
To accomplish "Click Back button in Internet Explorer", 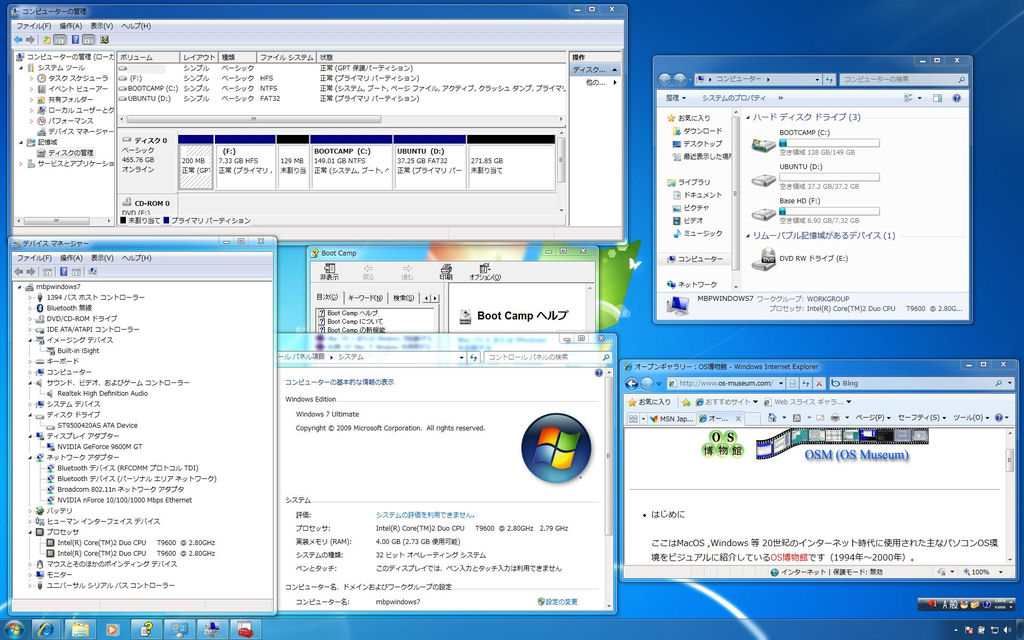I will pos(632,383).
